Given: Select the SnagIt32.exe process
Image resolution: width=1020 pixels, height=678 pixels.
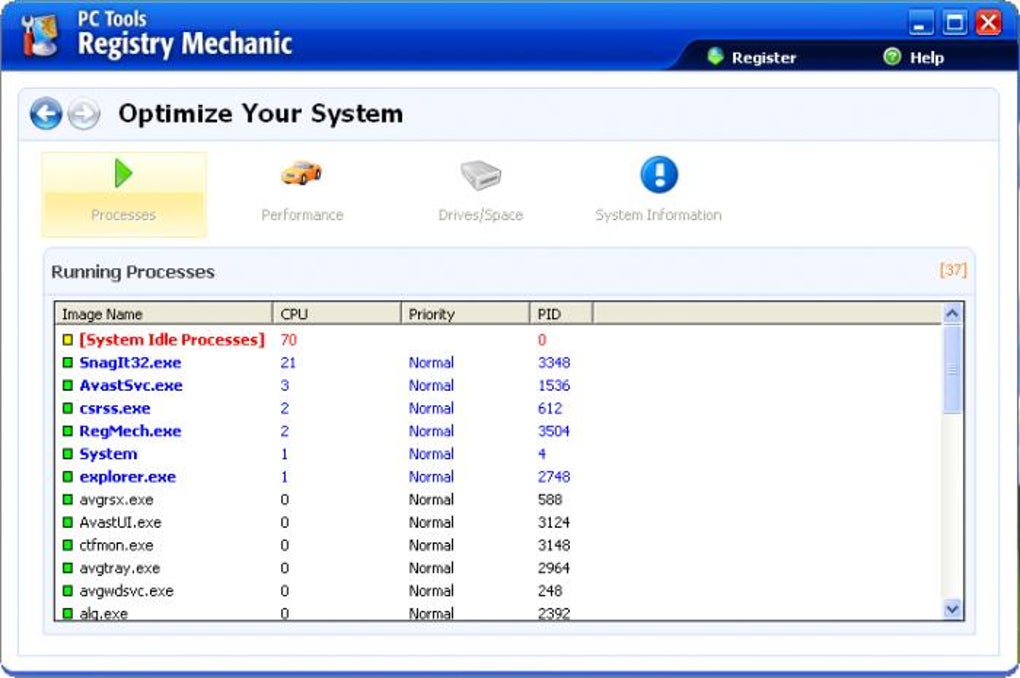Looking at the screenshot, I should pos(498,362).
